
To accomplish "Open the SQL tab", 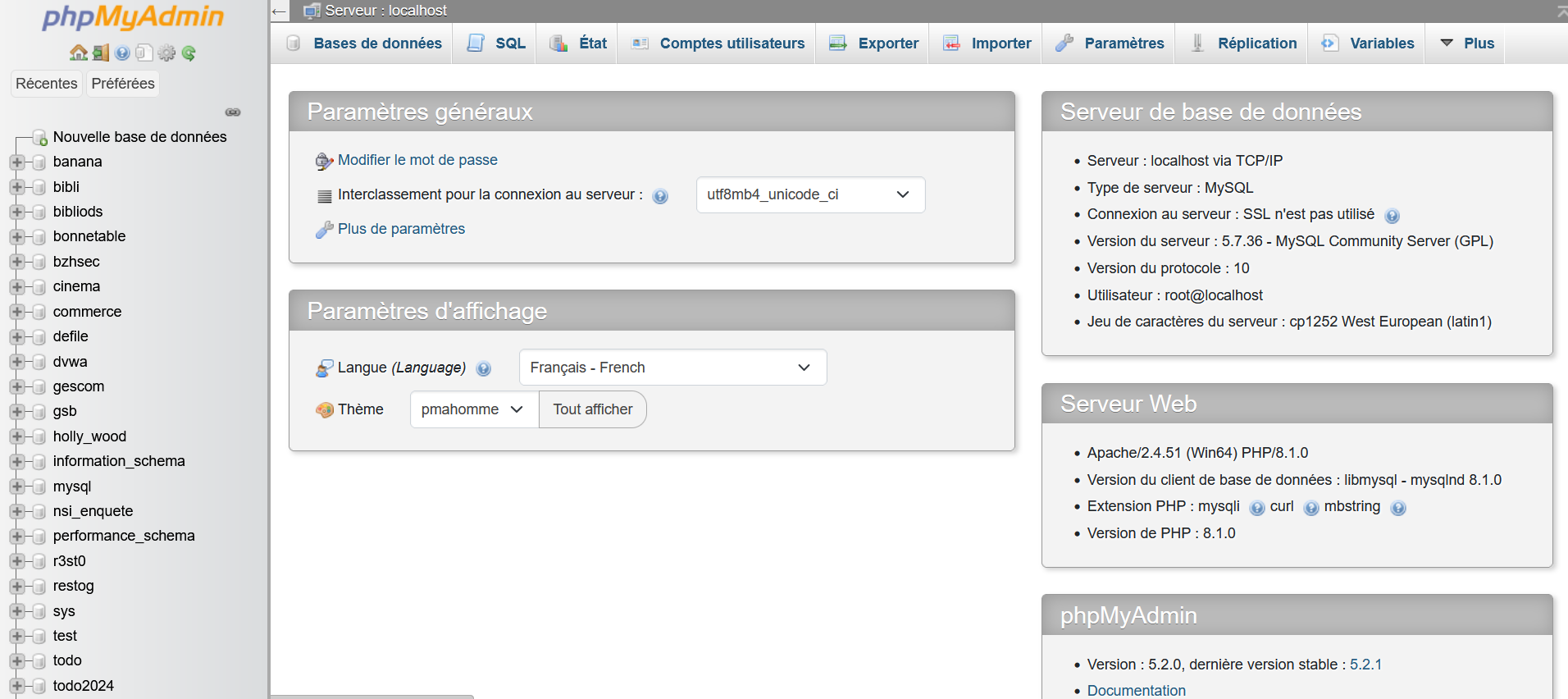I will (x=495, y=43).
